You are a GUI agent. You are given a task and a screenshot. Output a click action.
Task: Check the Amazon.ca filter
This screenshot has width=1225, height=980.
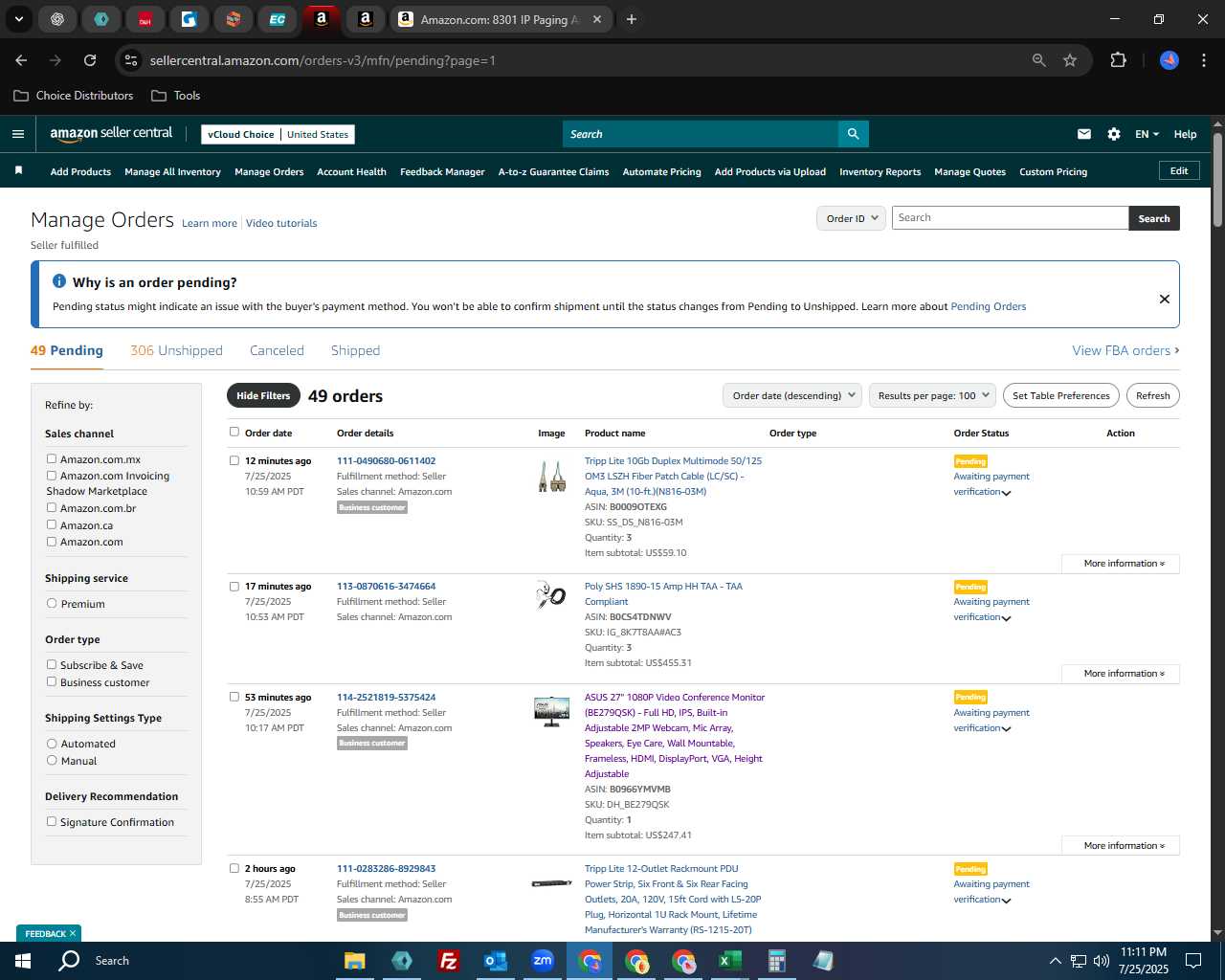[x=52, y=525]
